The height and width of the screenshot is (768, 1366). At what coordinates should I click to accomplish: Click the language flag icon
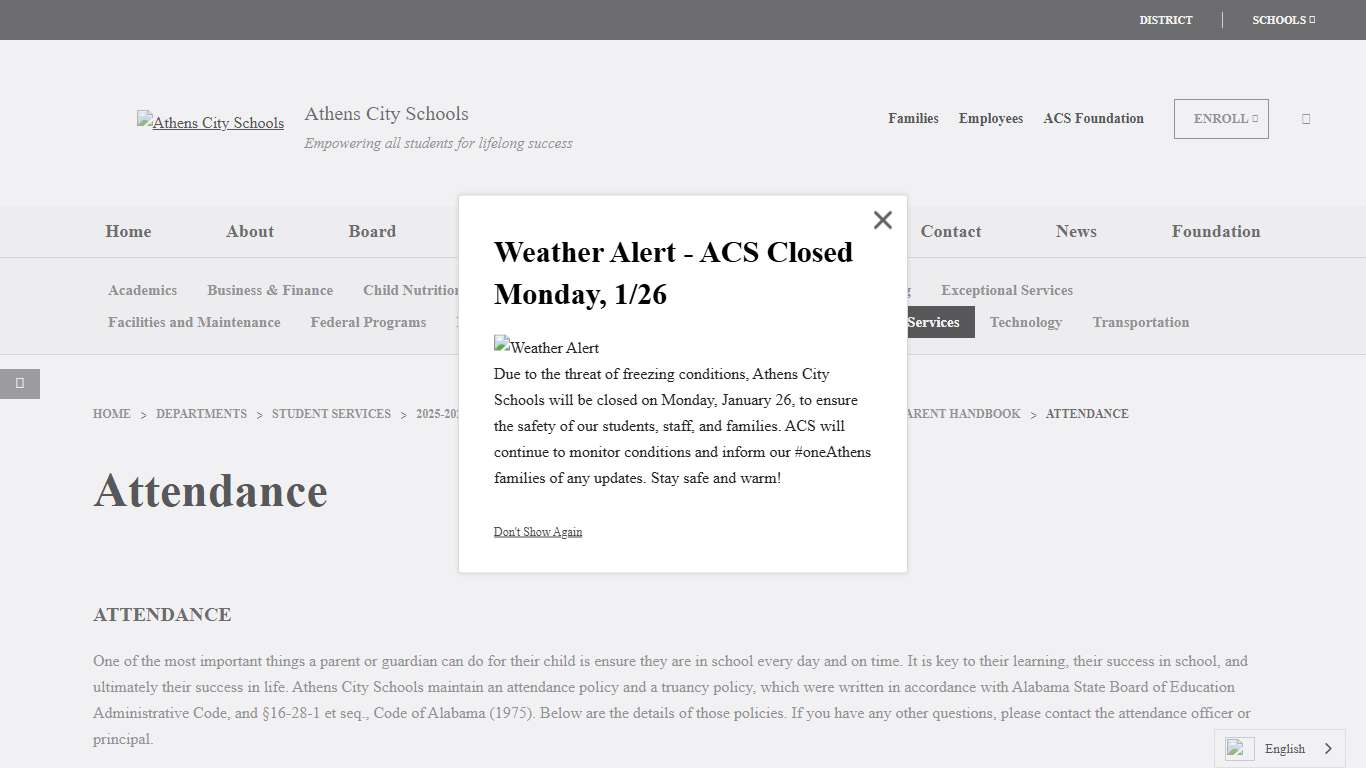(x=1239, y=748)
